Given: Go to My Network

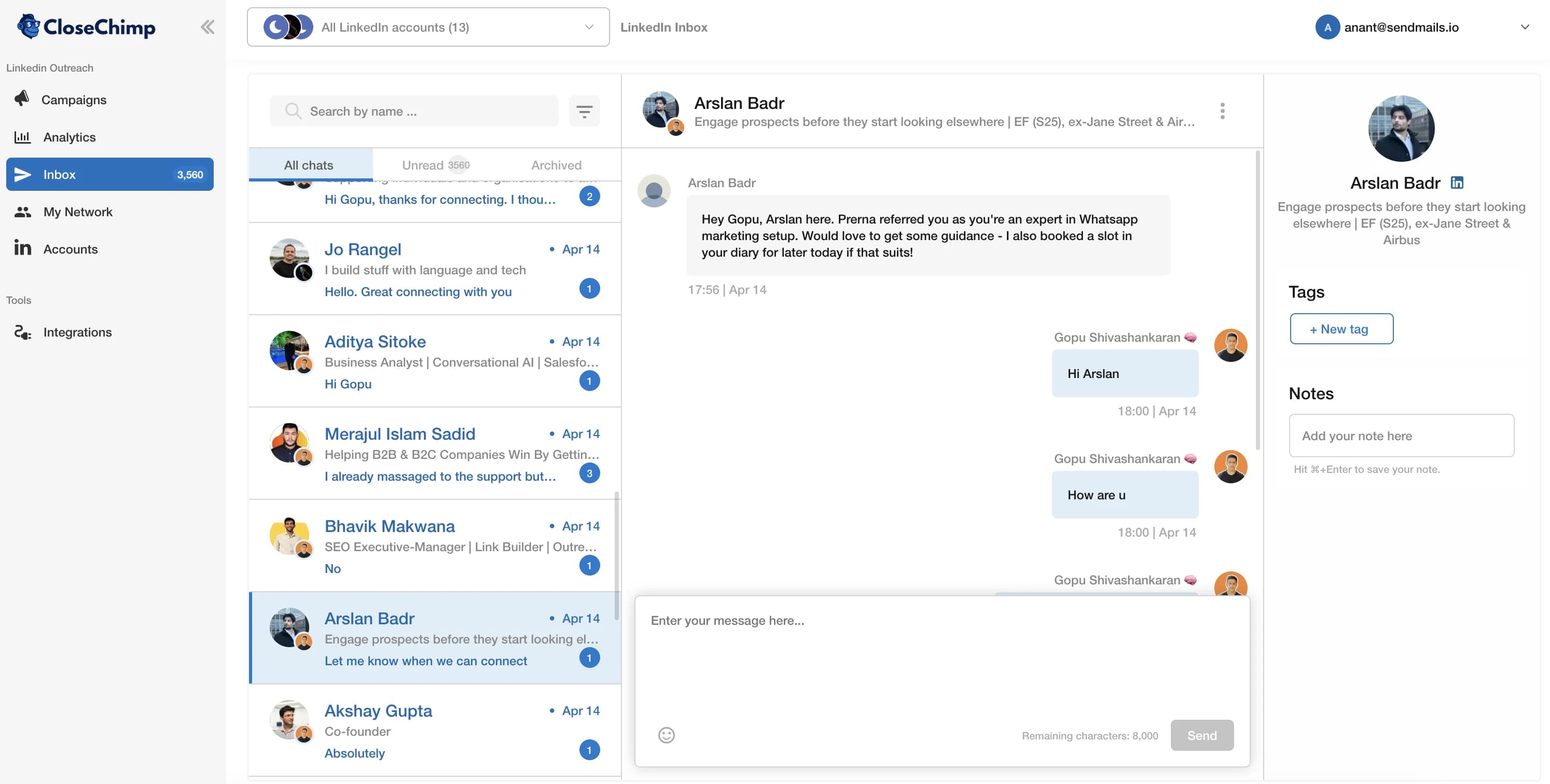Looking at the screenshot, I should coord(78,212).
